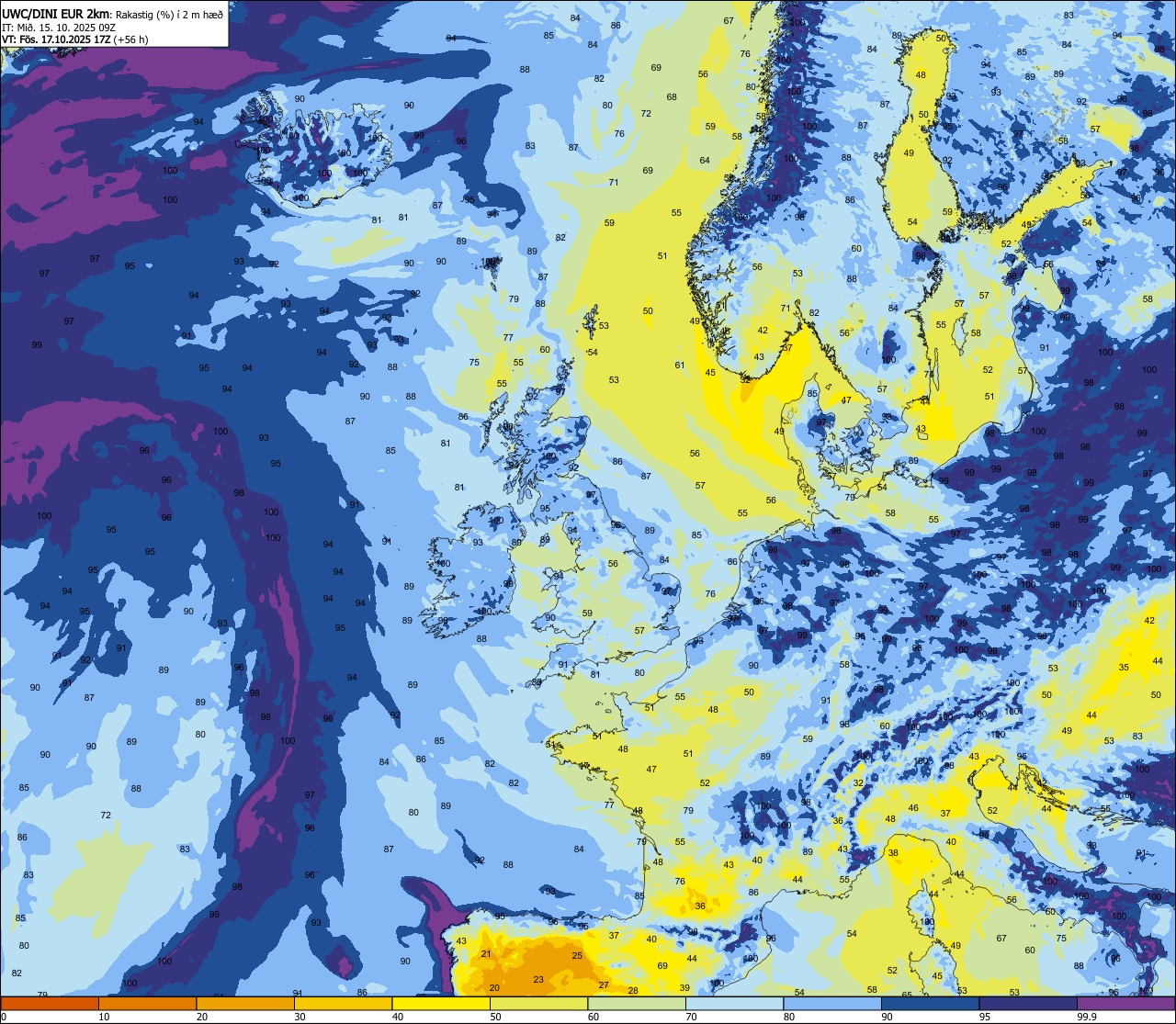The image size is (1176, 1024).
Task: Click the humidity value 21 over Spain
Action: click(x=486, y=954)
